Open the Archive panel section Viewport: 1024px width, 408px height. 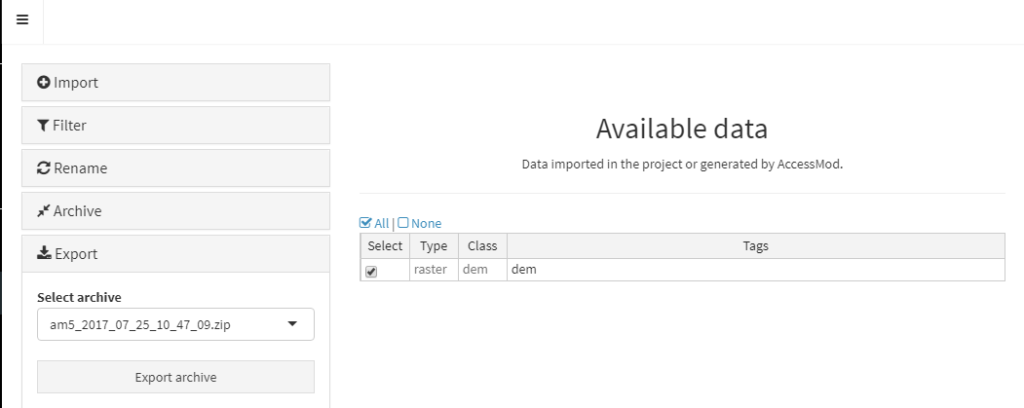pyautogui.click(x=176, y=211)
